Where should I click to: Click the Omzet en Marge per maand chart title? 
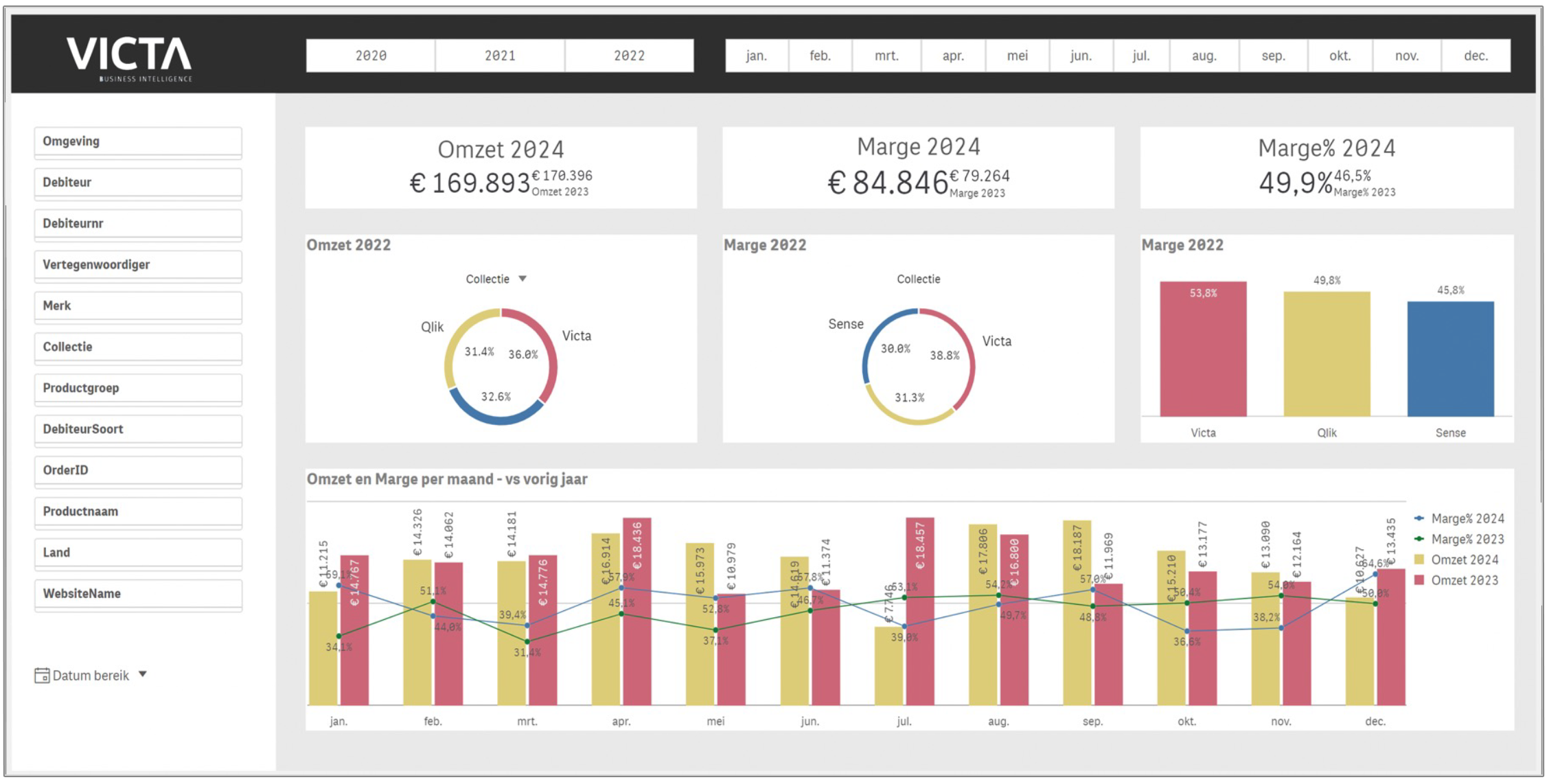[x=447, y=479]
